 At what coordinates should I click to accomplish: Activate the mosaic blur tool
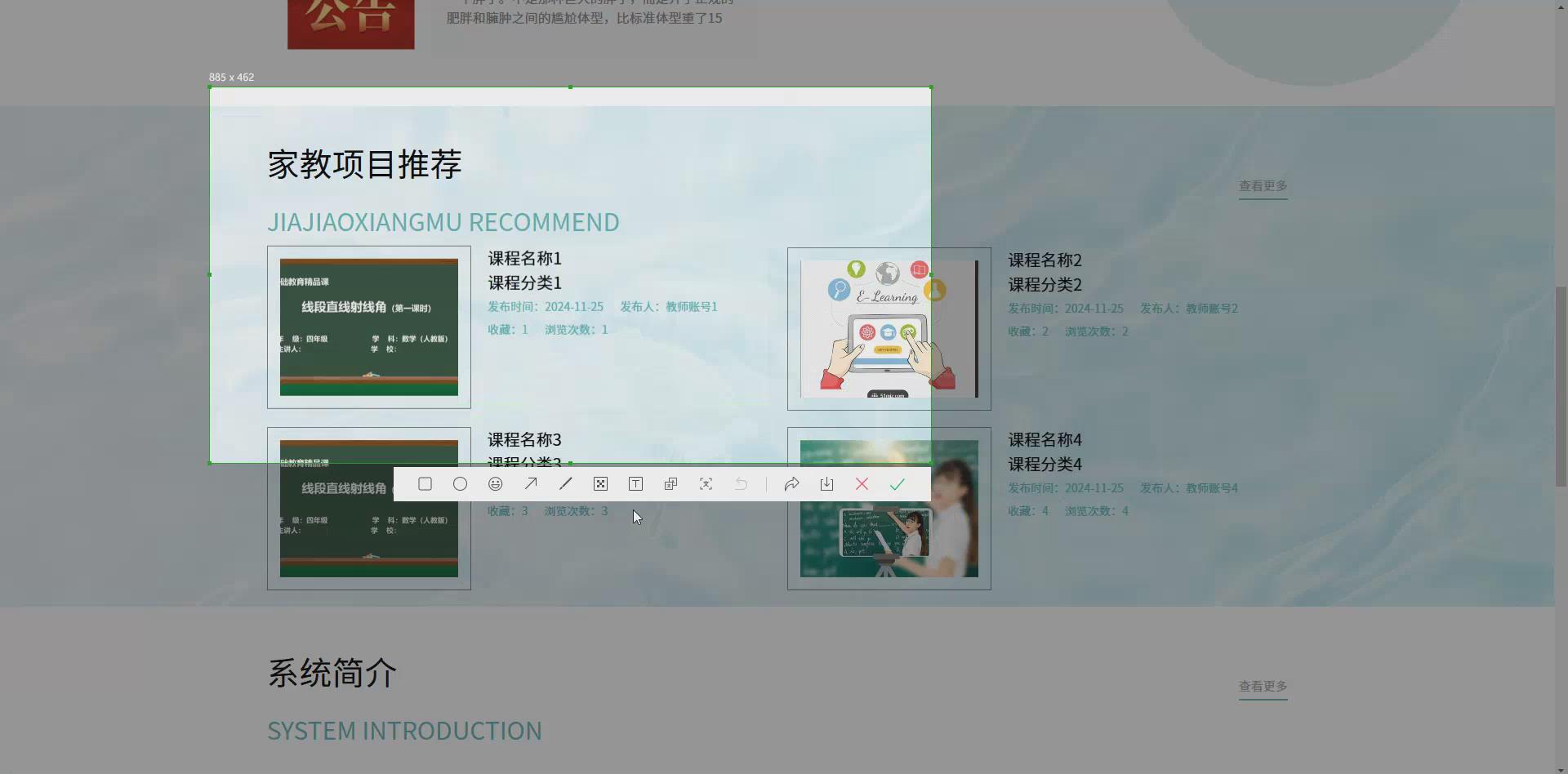pos(600,483)
